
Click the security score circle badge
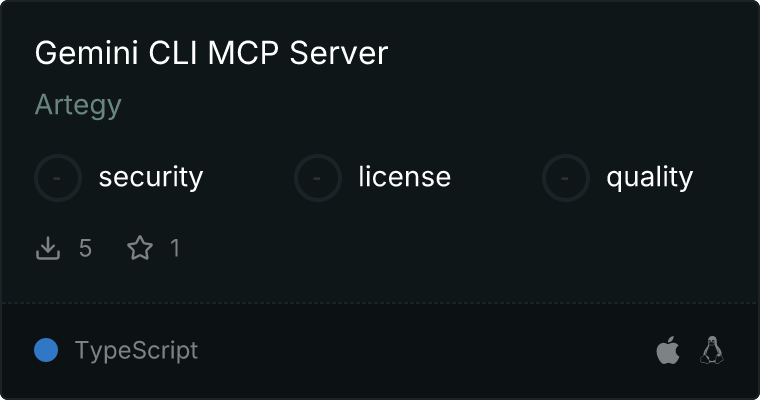58,178
